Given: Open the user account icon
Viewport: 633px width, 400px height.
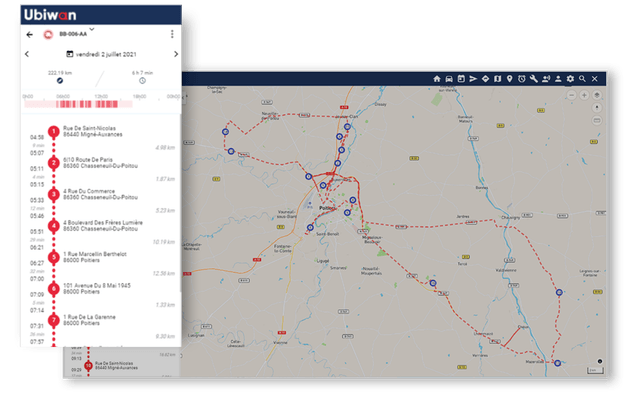Looking at the screenshot, I should click(558, 79).
